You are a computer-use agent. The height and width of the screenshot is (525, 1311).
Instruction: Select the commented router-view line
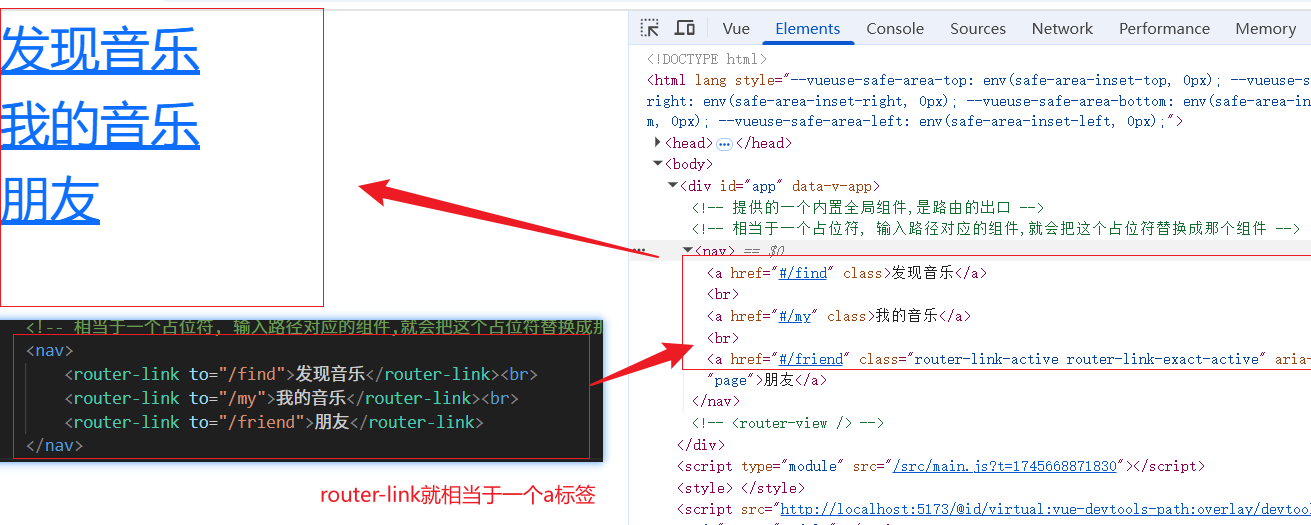(787, 423)
